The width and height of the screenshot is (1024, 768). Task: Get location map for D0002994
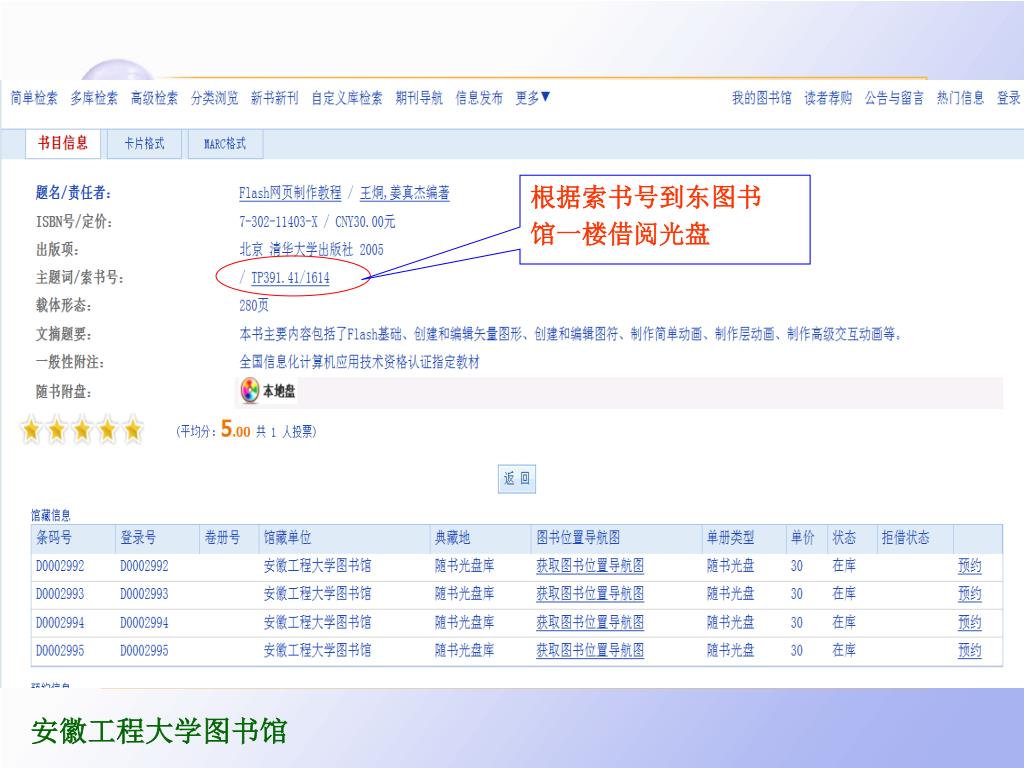[x=590, y=622]
